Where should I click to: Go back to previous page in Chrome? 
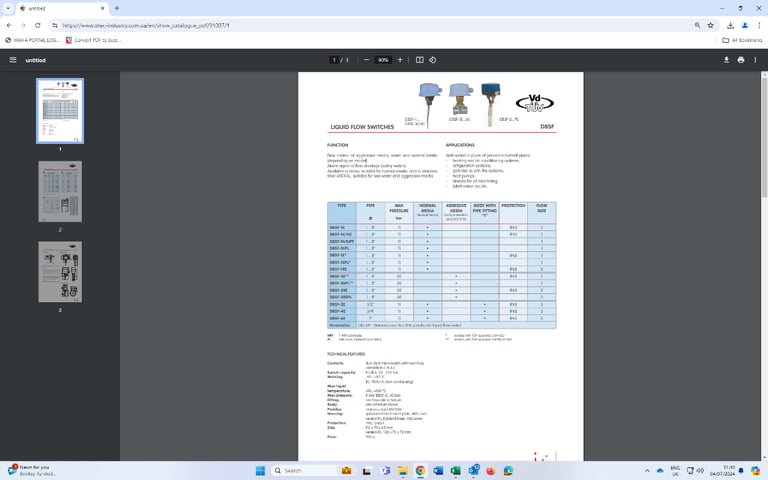(x=9, y=25)
